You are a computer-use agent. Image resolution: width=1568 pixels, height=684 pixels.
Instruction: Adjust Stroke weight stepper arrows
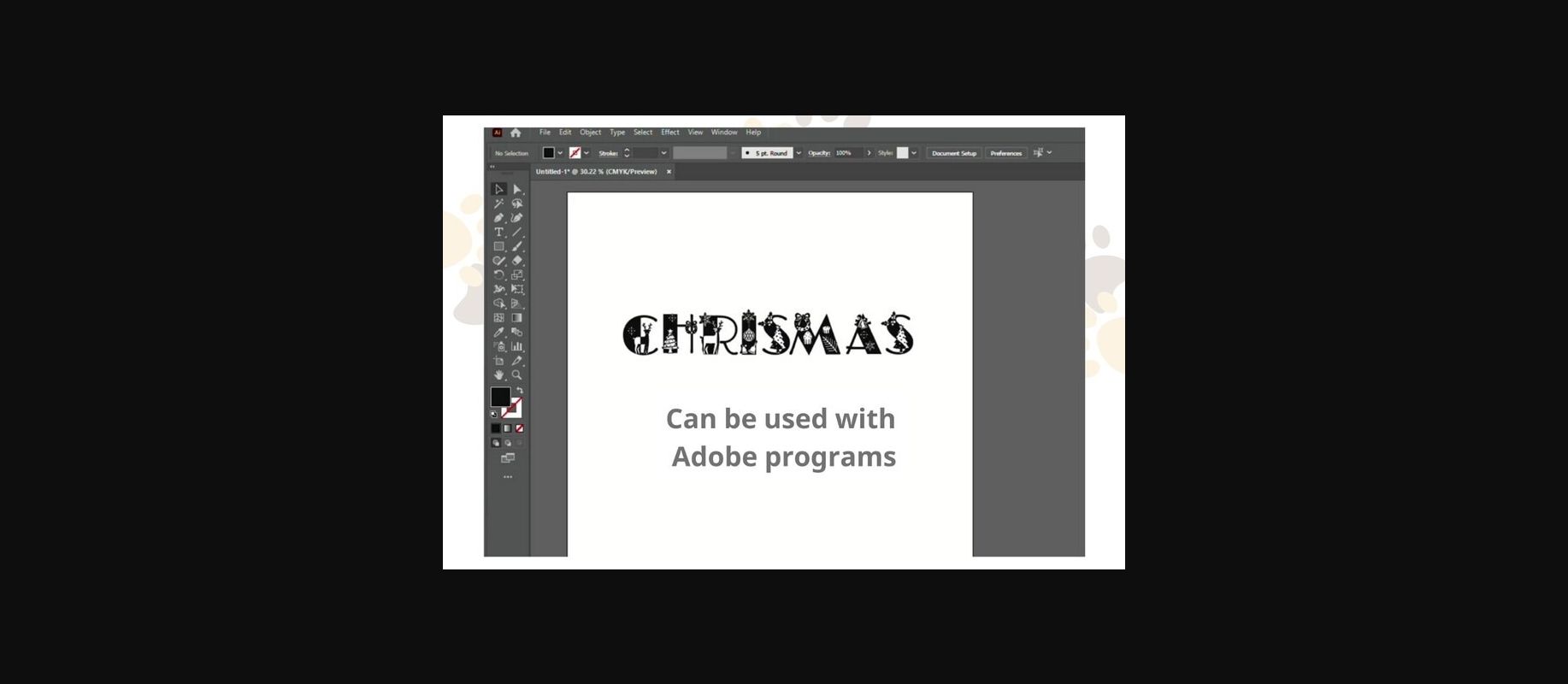pos(627,153)
